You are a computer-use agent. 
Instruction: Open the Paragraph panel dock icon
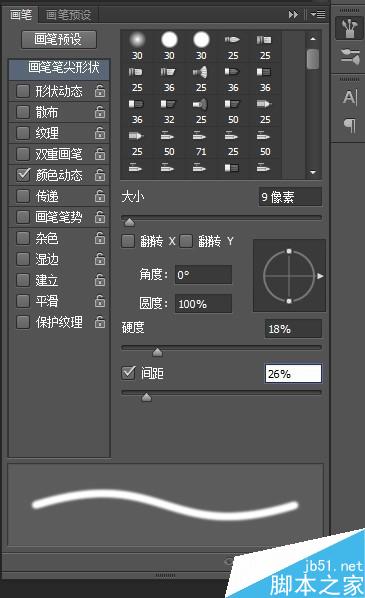click(x=350, y=125)
